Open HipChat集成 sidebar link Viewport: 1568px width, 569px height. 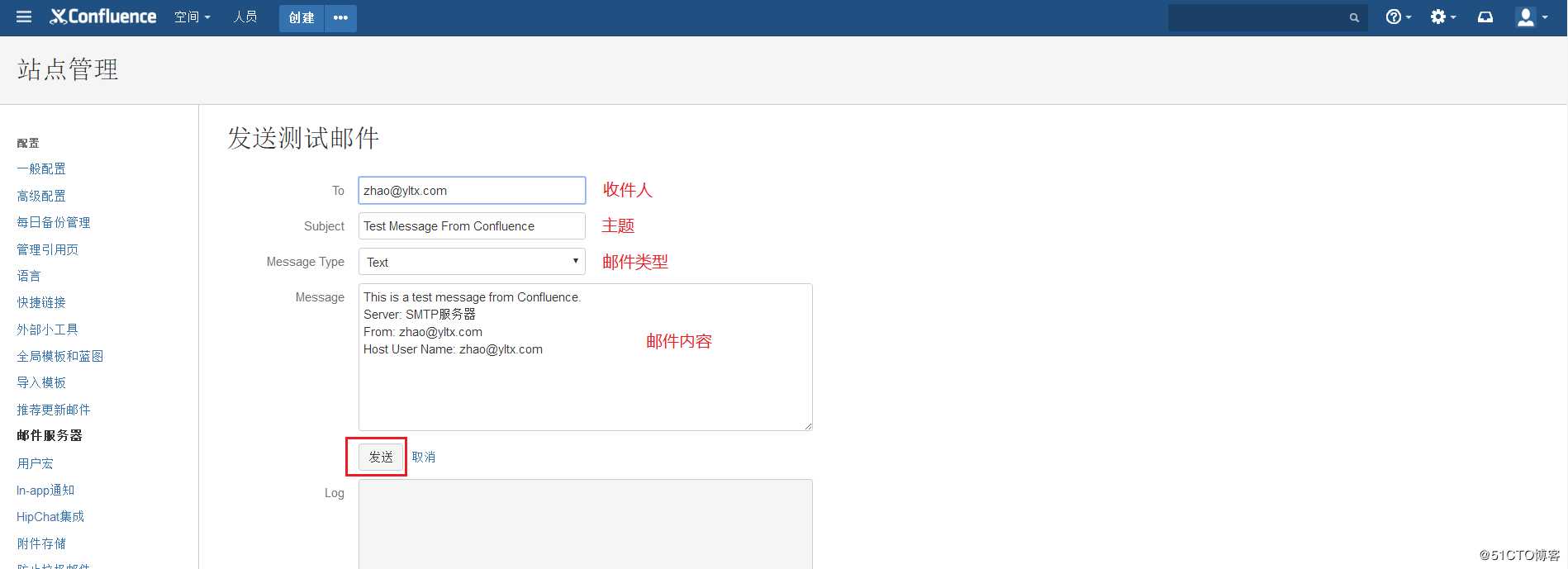[50, 516]
